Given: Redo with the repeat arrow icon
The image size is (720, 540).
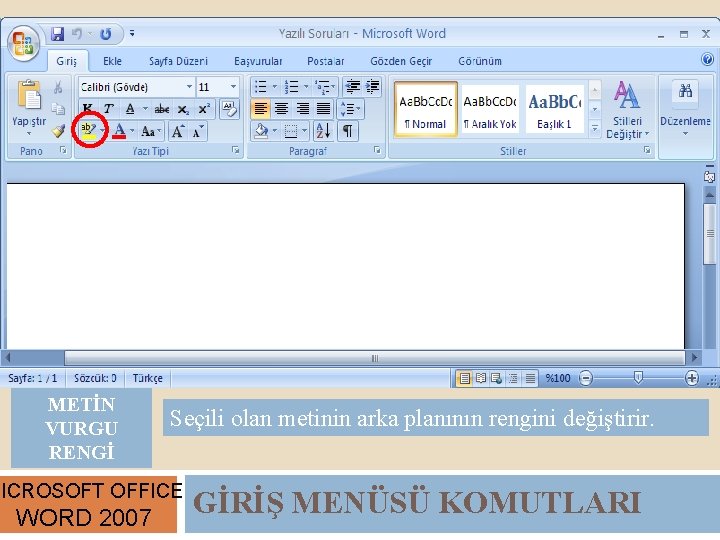Looking at the screenshot, I should click(x=106, y=34).
